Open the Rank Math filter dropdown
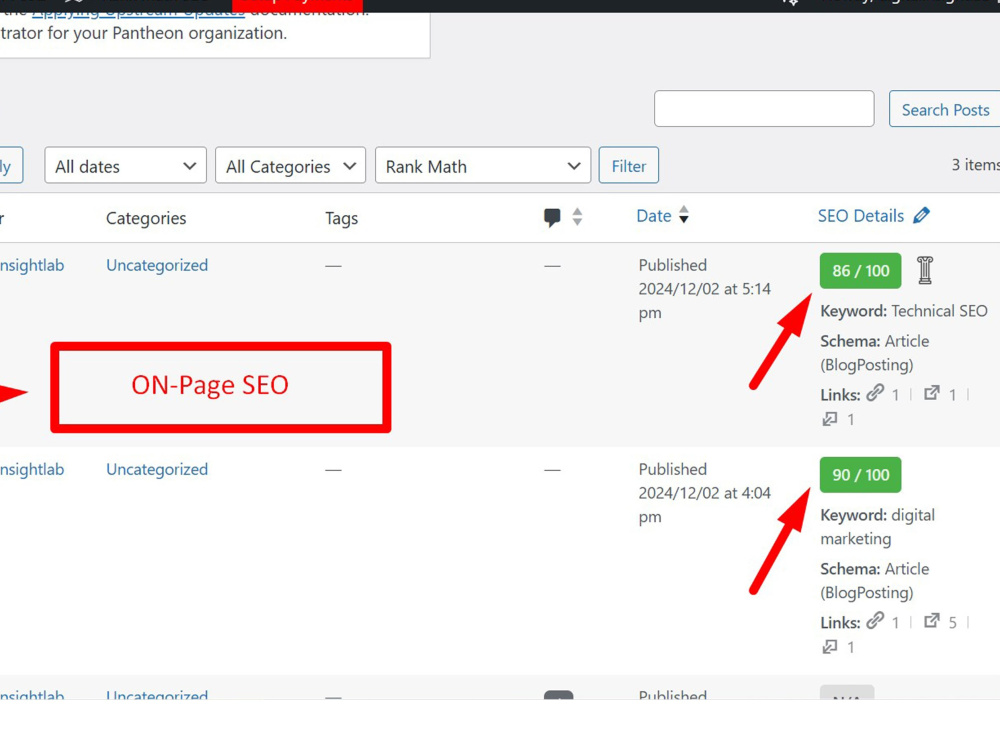 point(483,166)
